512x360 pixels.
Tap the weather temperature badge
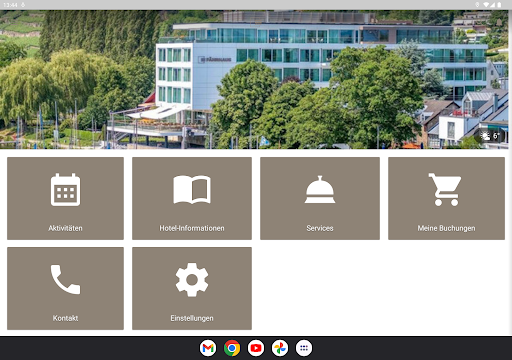491,136
